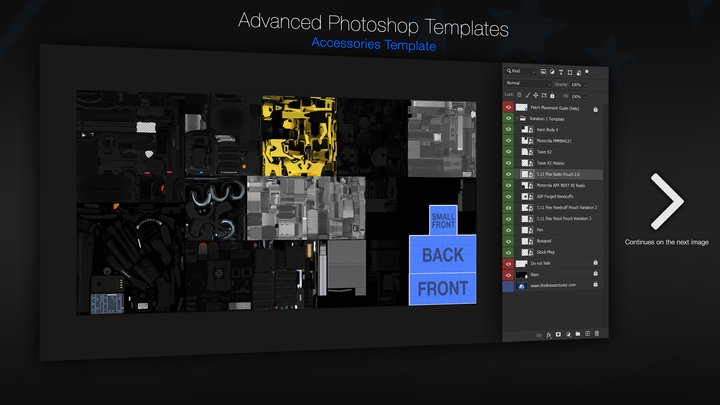
Task: Add layer mask icon
Action: tap(558, 334)
